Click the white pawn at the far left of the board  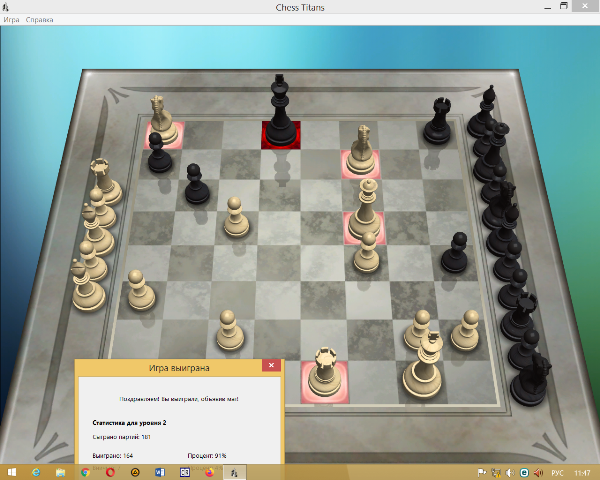pos(140,289)
